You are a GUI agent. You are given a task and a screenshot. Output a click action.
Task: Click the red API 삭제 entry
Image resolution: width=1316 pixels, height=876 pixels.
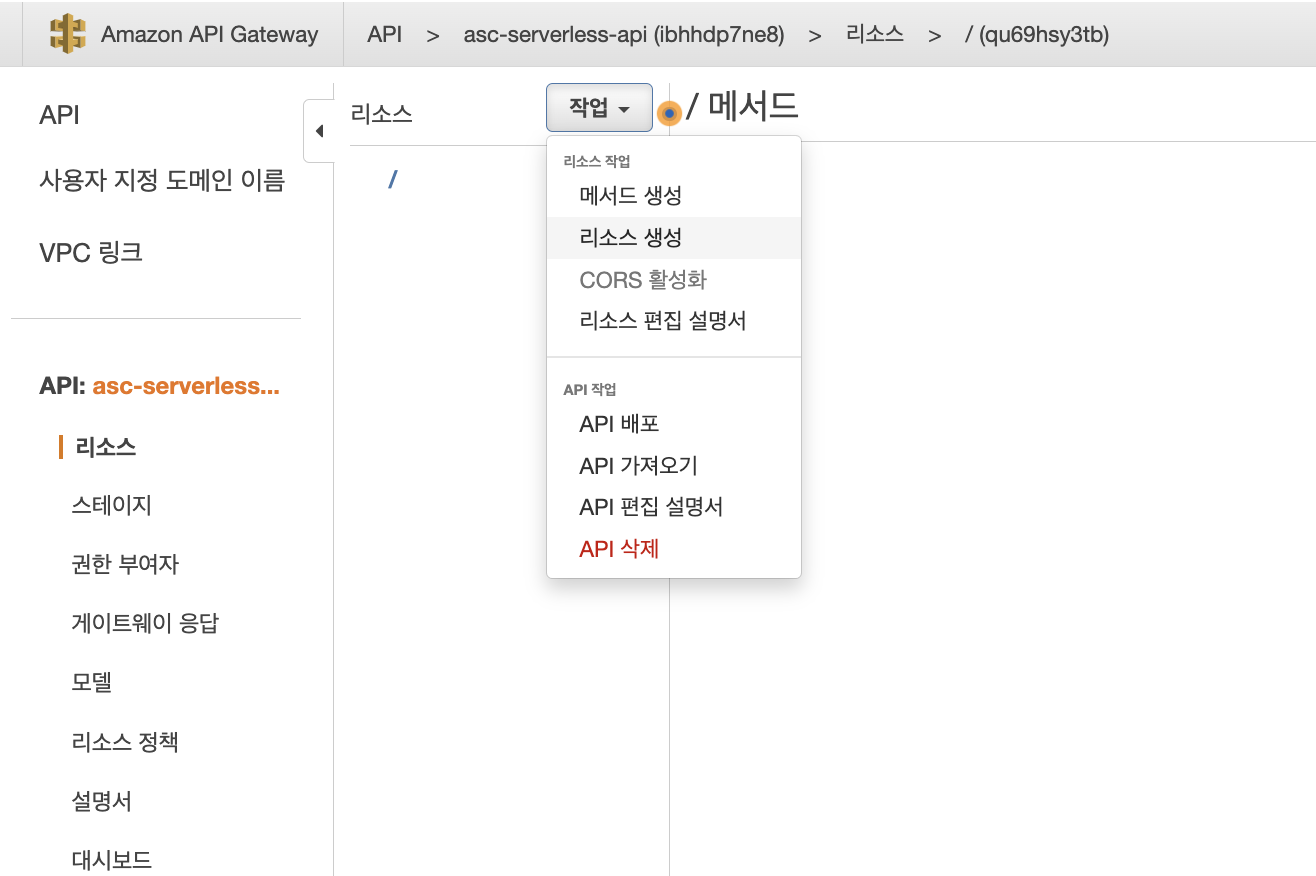point(674,549)
